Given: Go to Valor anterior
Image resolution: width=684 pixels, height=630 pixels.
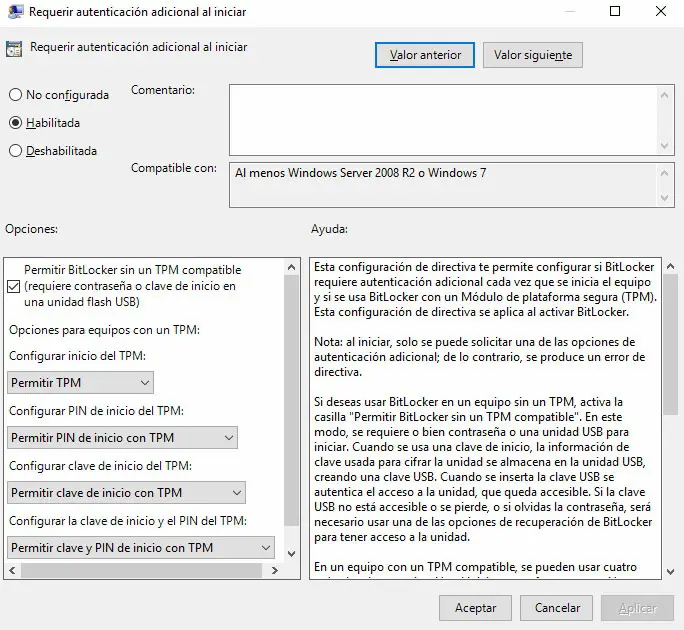Looking at the screenshot, I should (x=425, y=55).
